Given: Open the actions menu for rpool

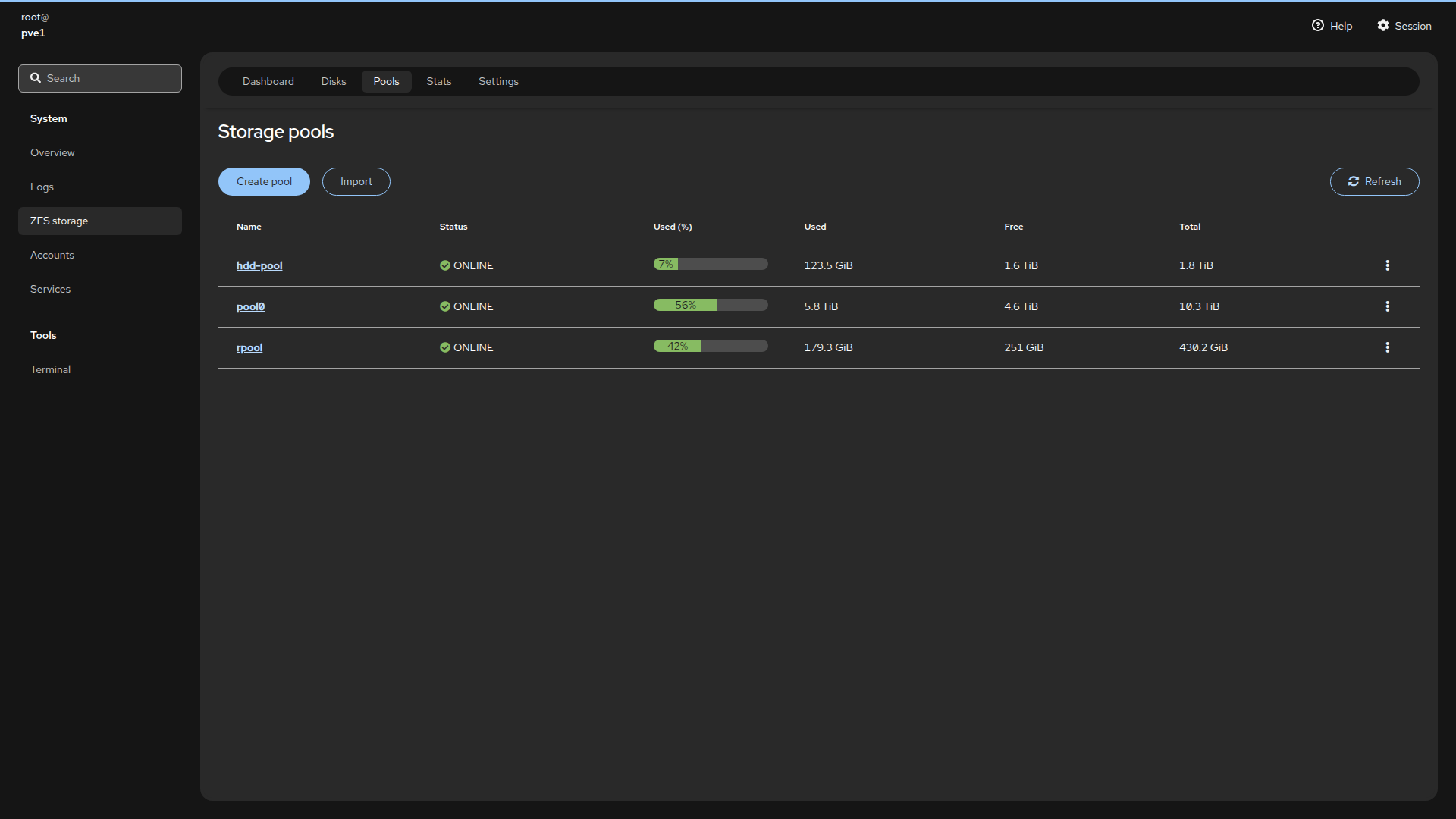Looking at the screenshot, I should click(1387, 347).
